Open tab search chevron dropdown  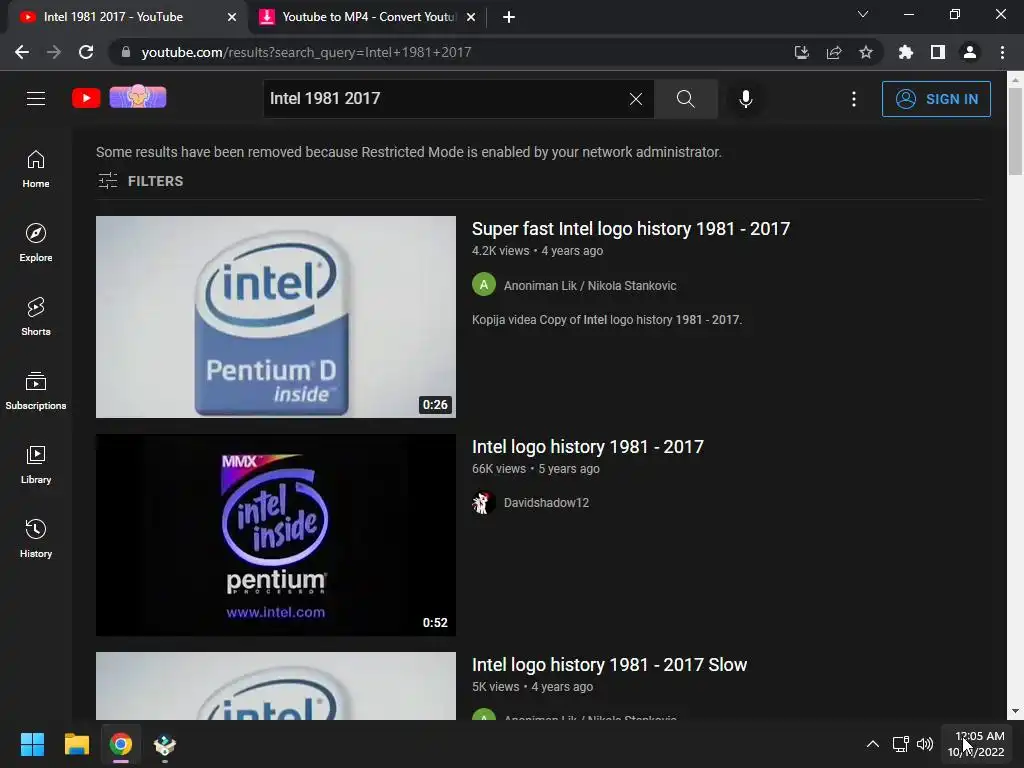point(863,14)
